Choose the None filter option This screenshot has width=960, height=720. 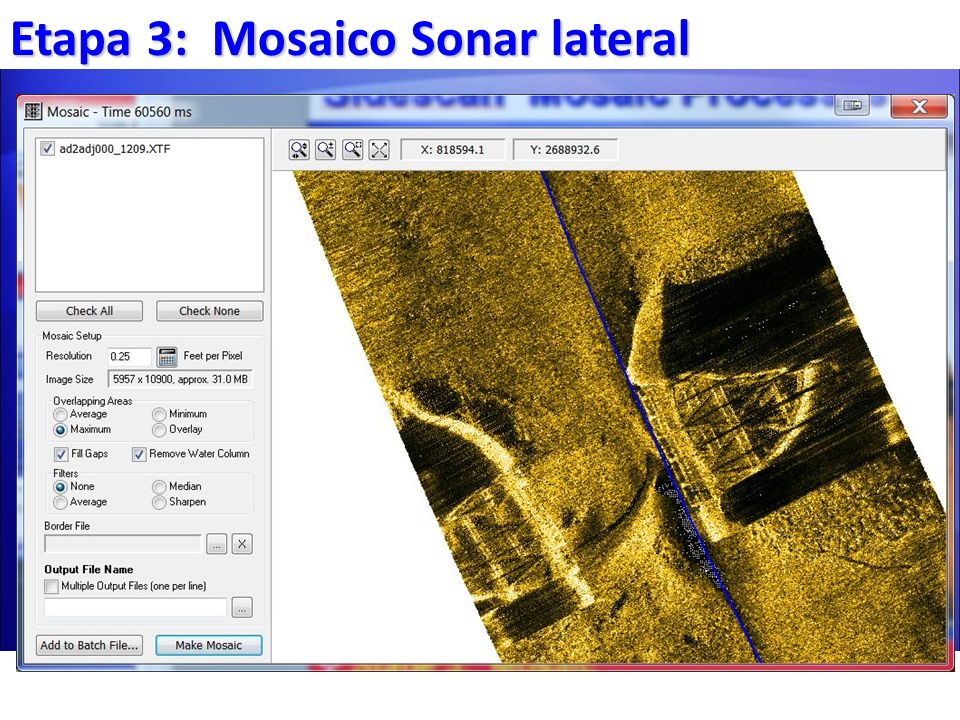click(60, 487)
